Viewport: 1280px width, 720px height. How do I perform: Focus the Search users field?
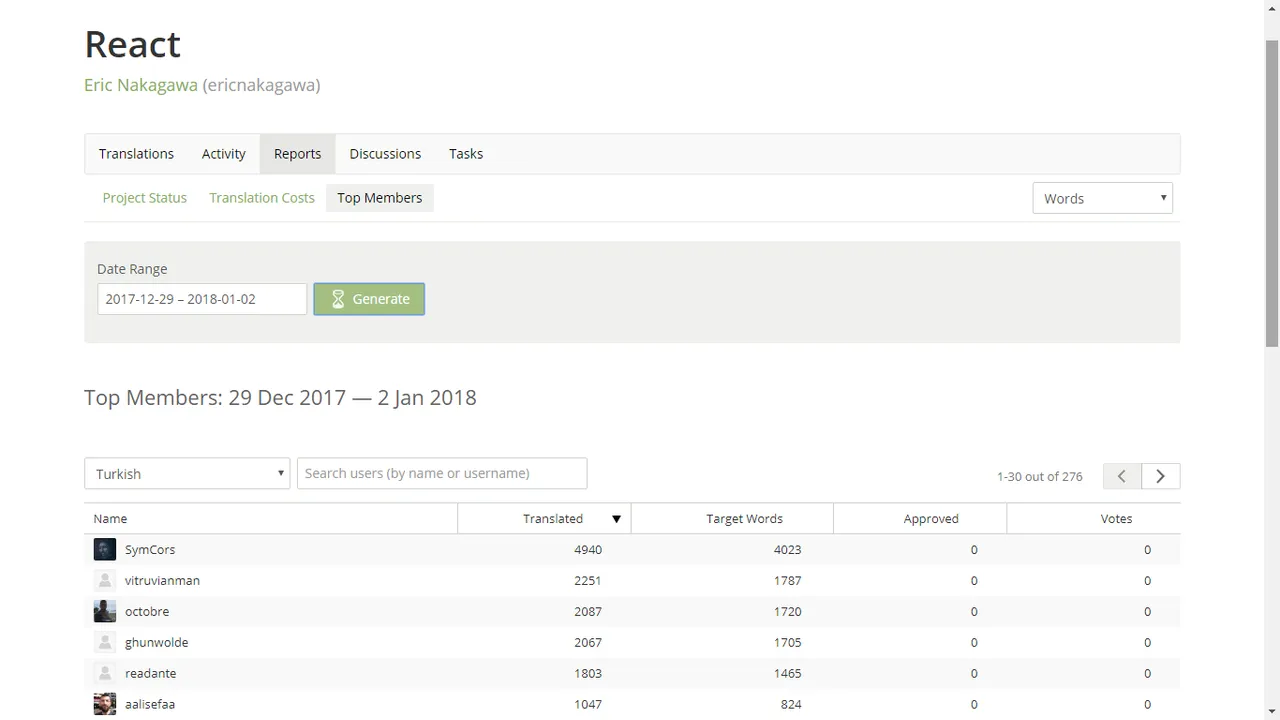click(x=442, y=473)
